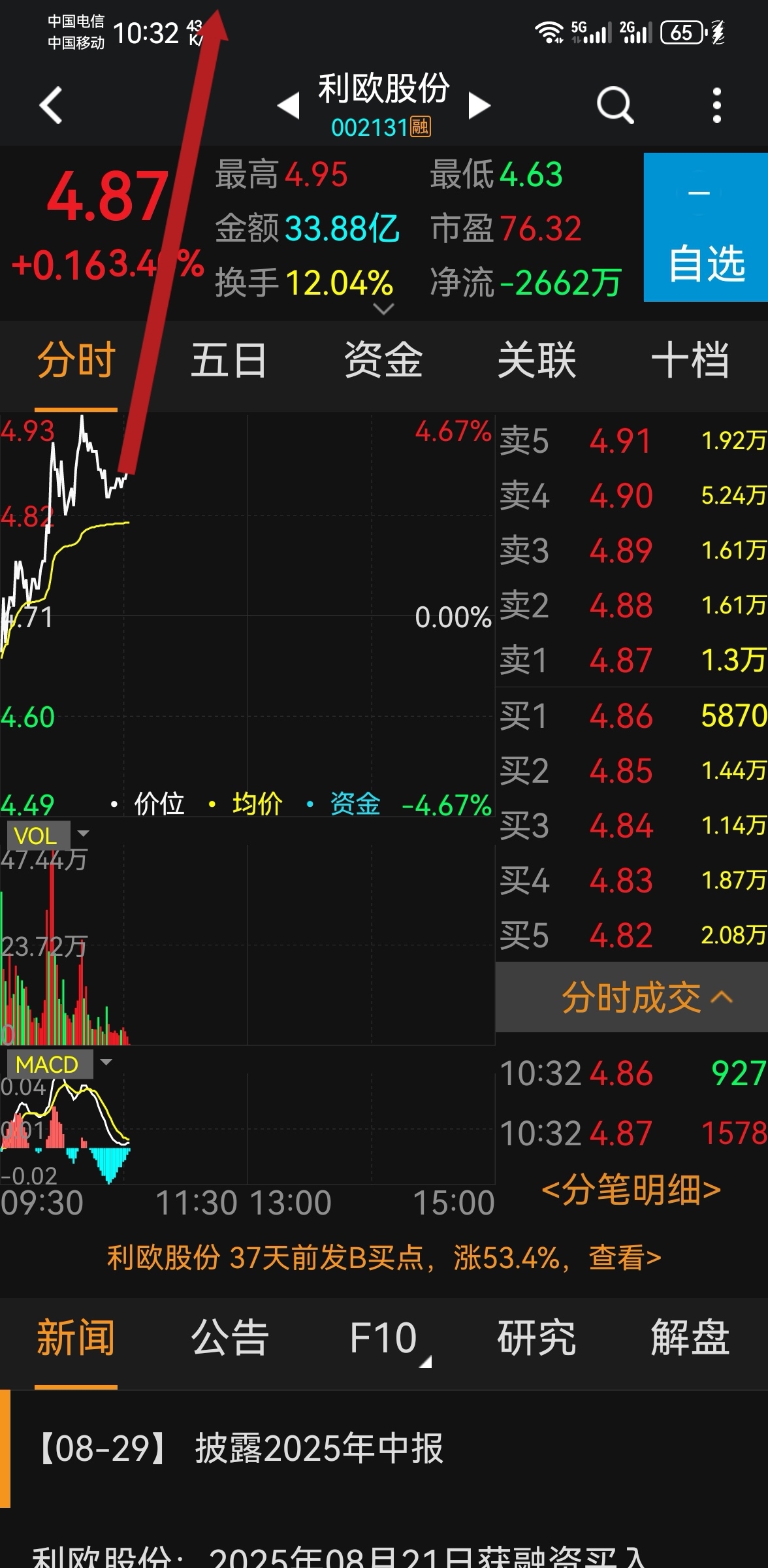Select the 卖5 order row at 4.91
Screen dimensions: 768x1568
[x=632, y=441]
